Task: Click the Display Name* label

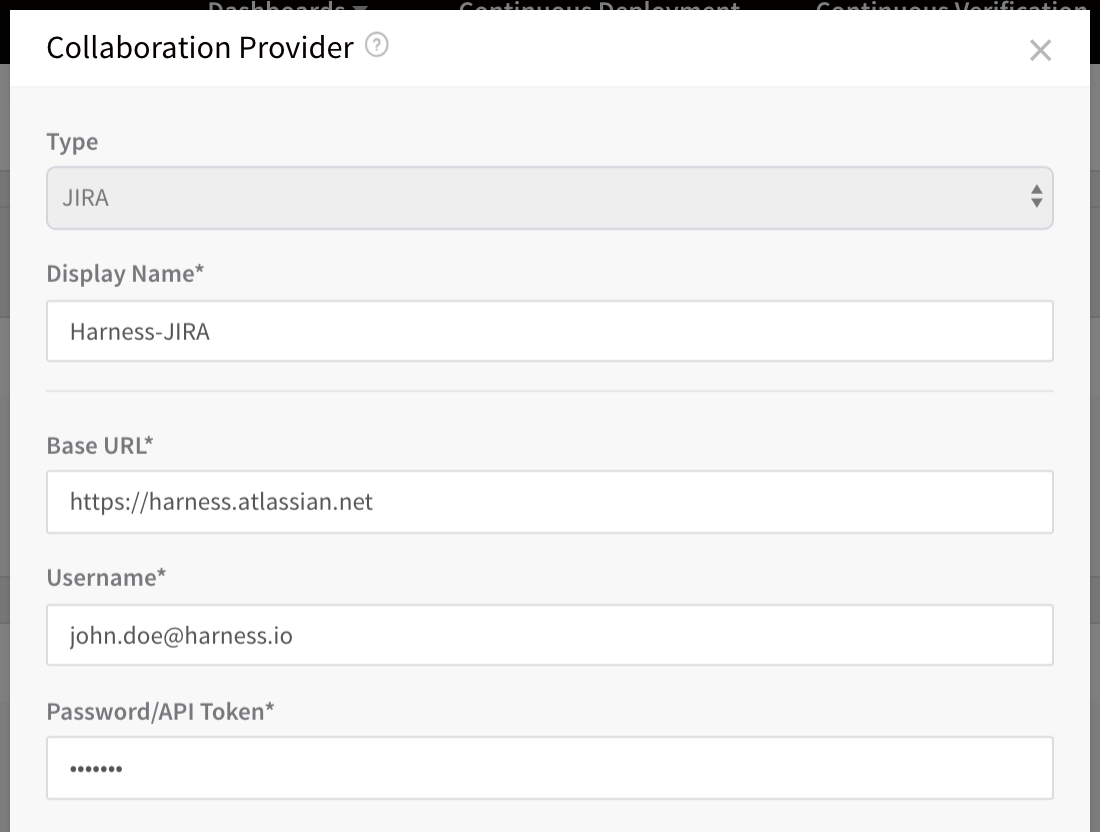Action: coord(125,274)
